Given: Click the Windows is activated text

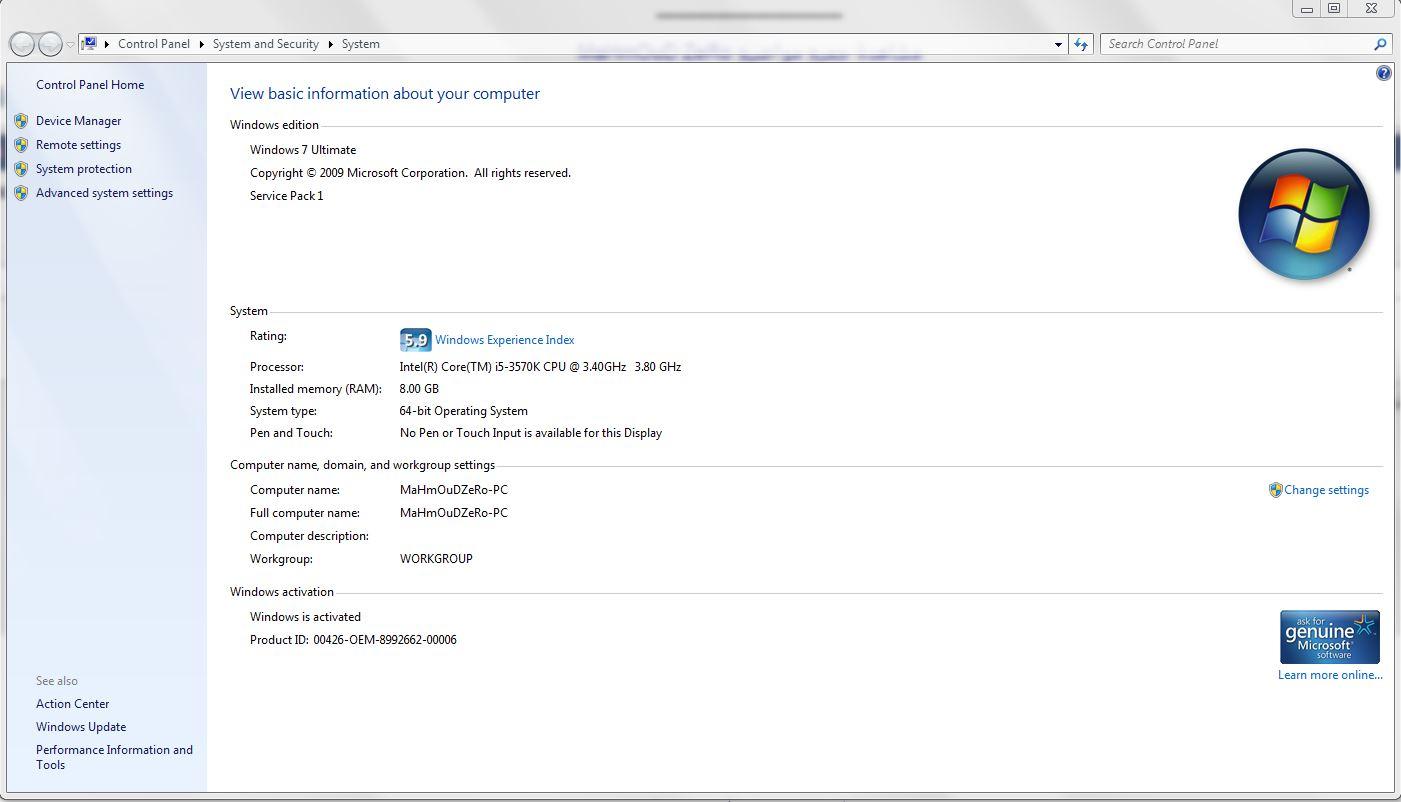Looking at the screenshot, I should (305, 617).
